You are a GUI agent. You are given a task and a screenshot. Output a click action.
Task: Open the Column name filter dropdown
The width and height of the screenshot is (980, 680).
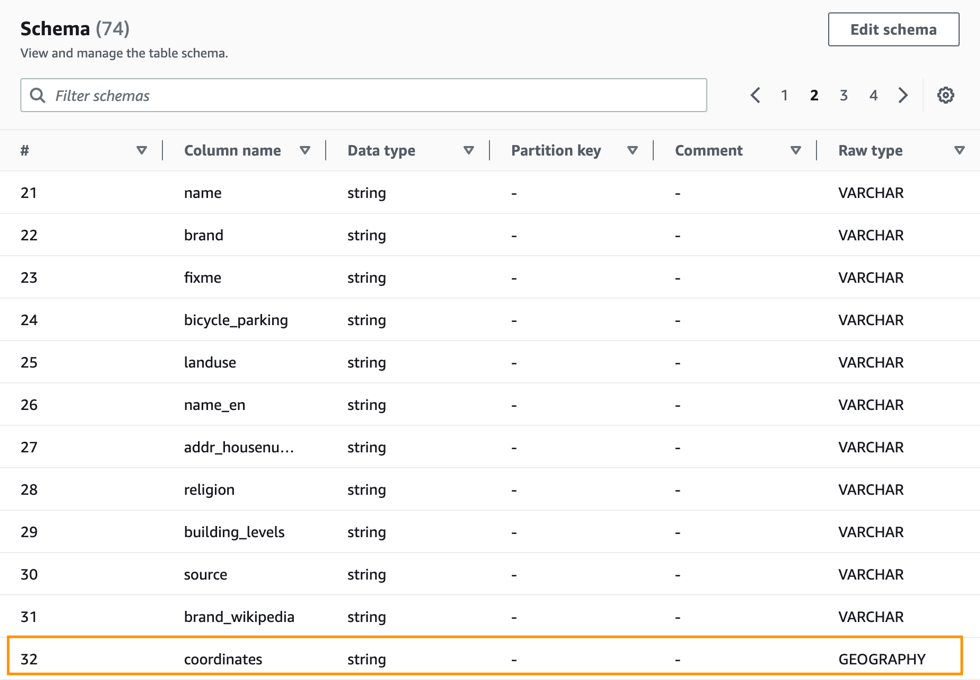(x=305, y=150)
